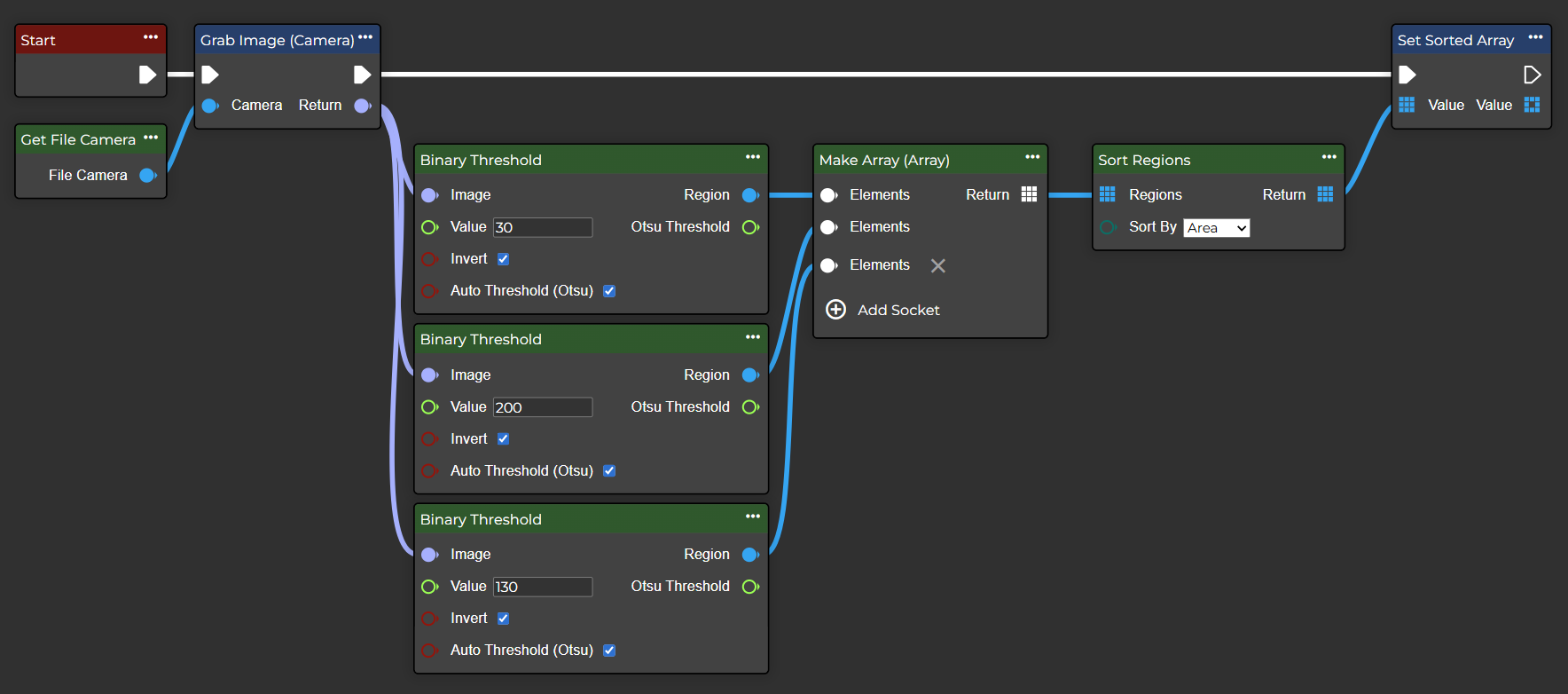Click the Add Socket button label
This screenshot has width=1568, height=694.
(898, 310)
